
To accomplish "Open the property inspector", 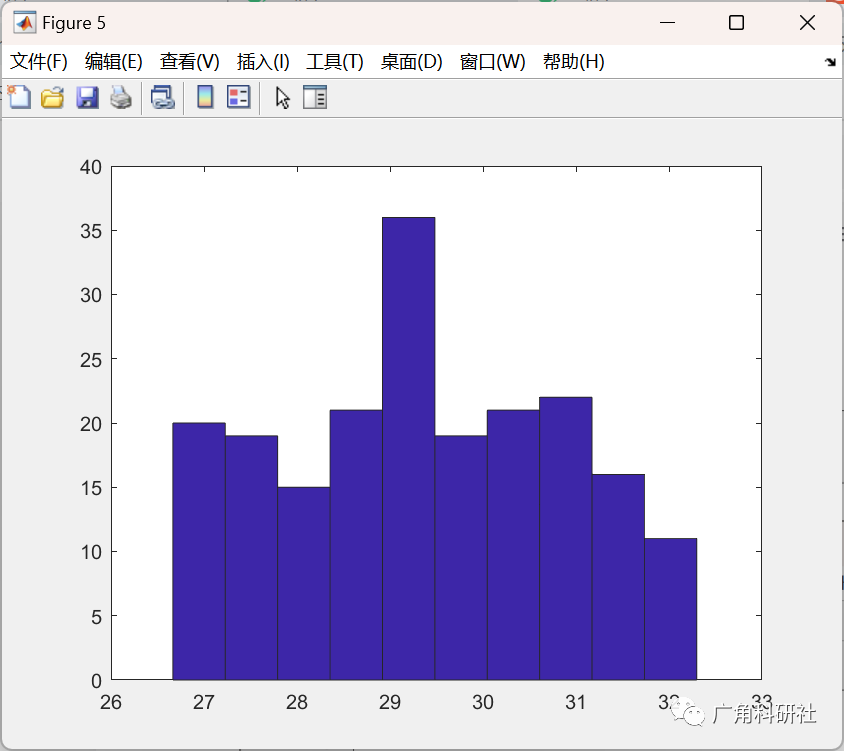I will (313, 97).
